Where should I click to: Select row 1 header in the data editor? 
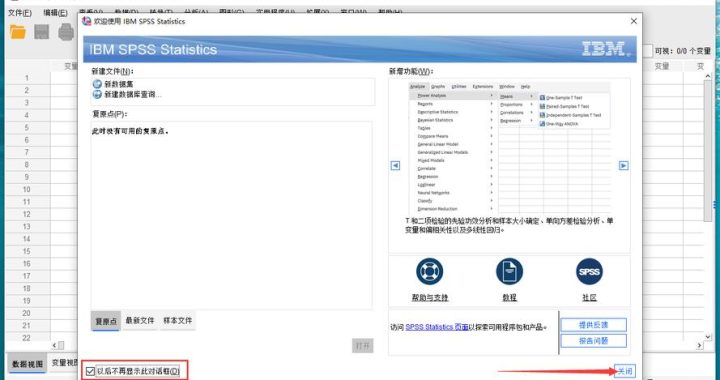click(28, 78)
